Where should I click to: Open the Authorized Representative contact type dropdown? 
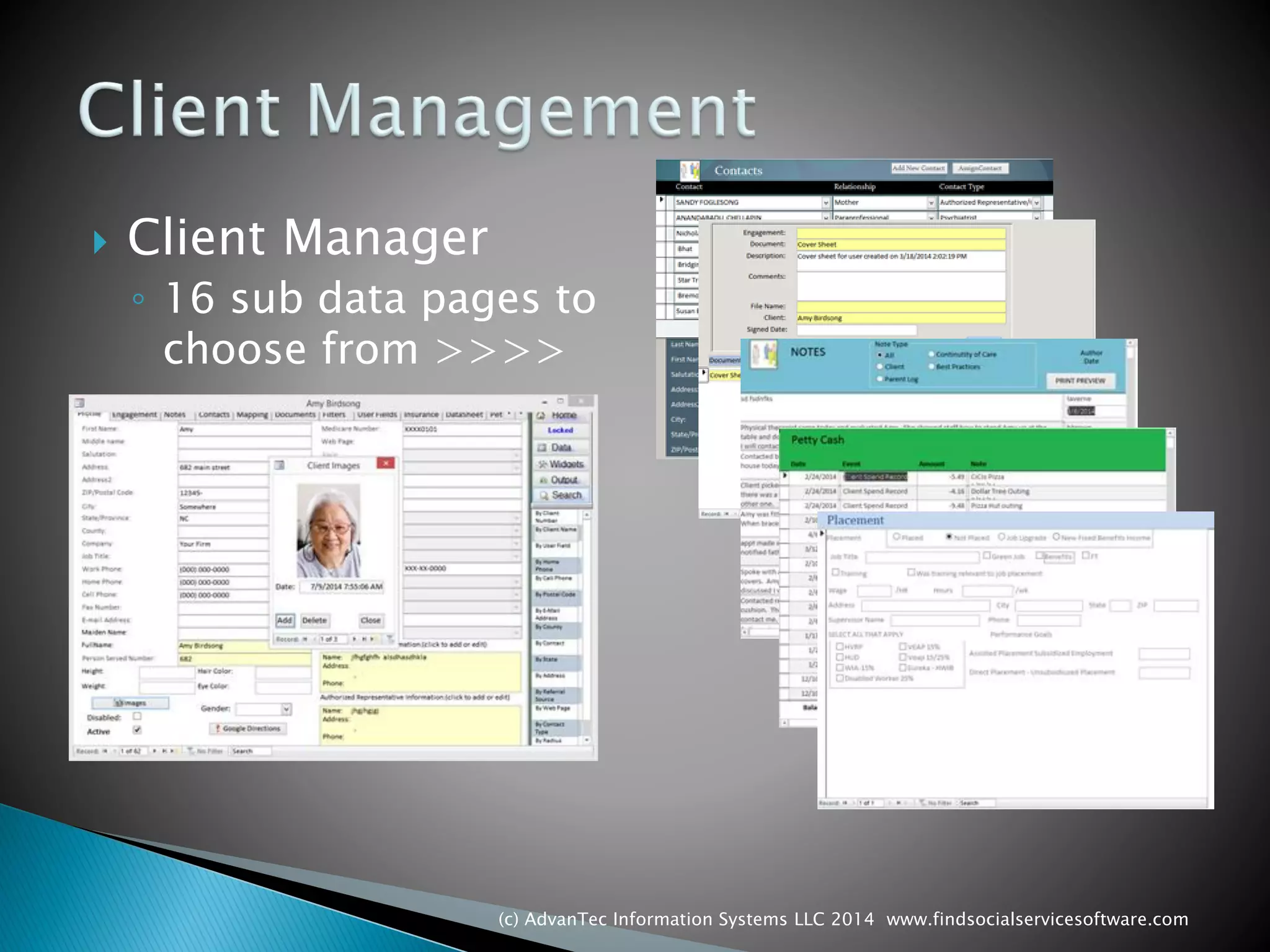(1036, 203)
